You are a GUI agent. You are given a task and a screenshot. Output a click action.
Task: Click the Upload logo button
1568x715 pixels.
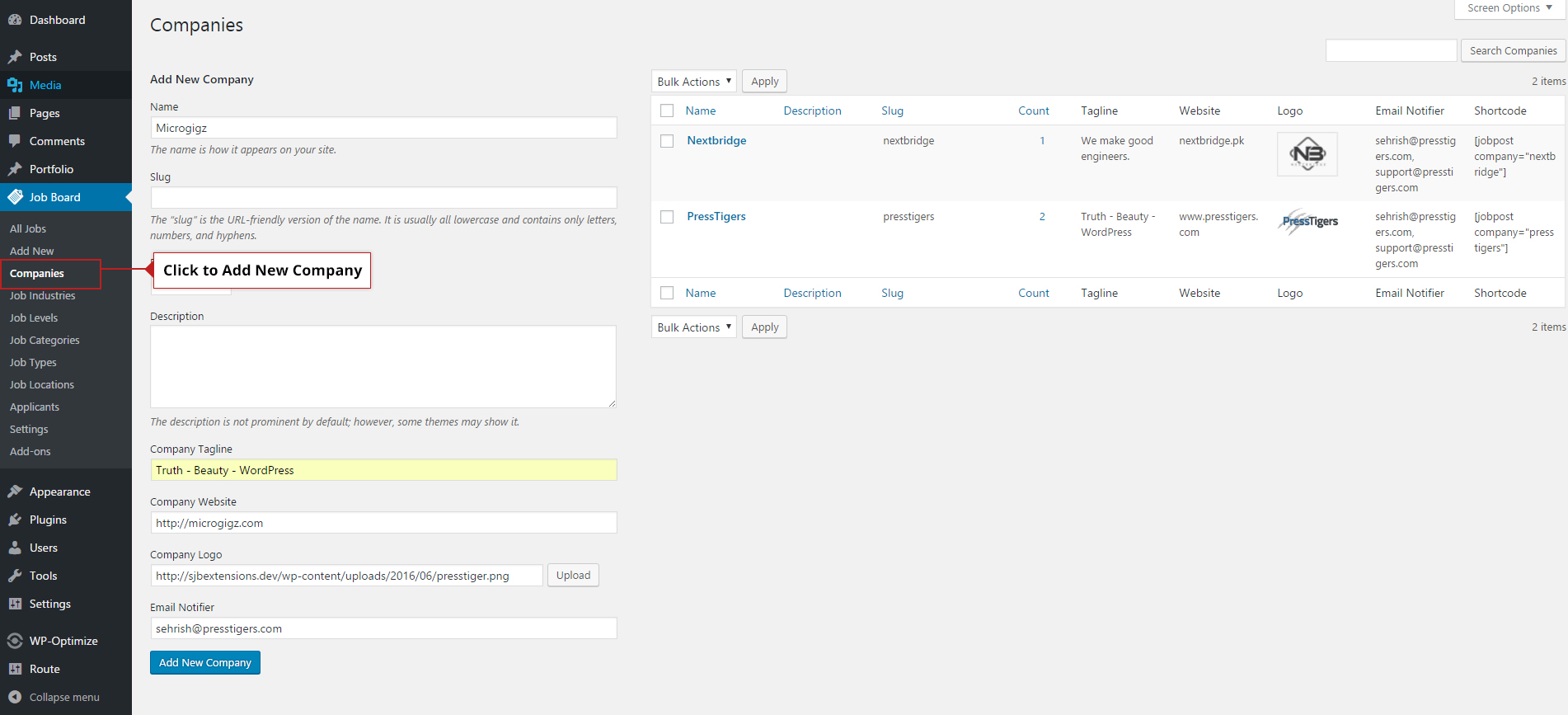pos(573,575)
